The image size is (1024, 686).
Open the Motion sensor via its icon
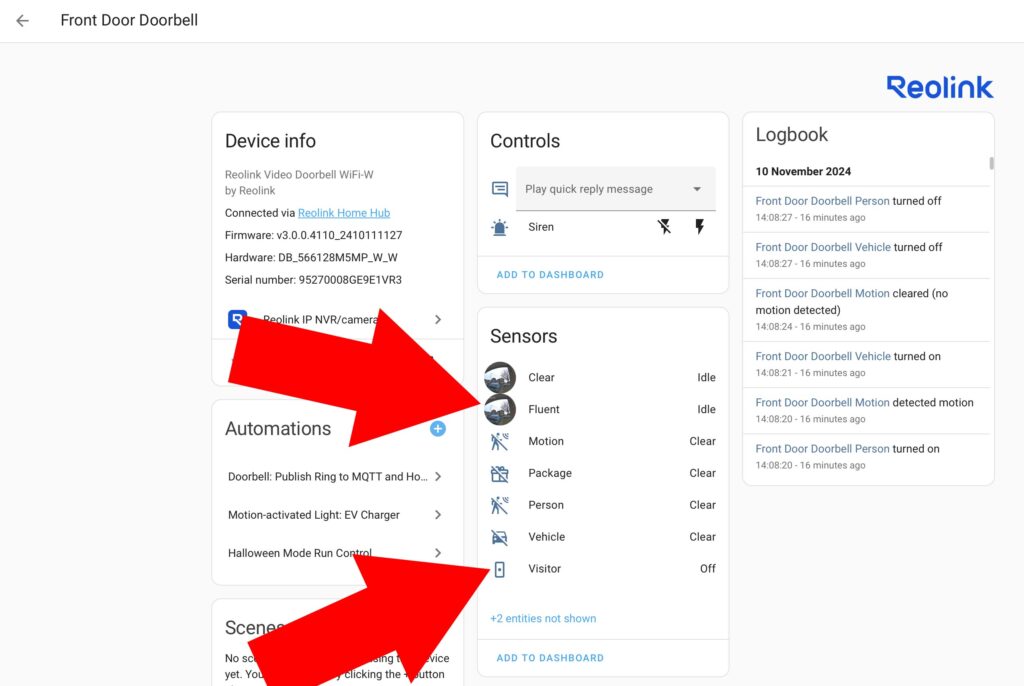click(500, 442)
